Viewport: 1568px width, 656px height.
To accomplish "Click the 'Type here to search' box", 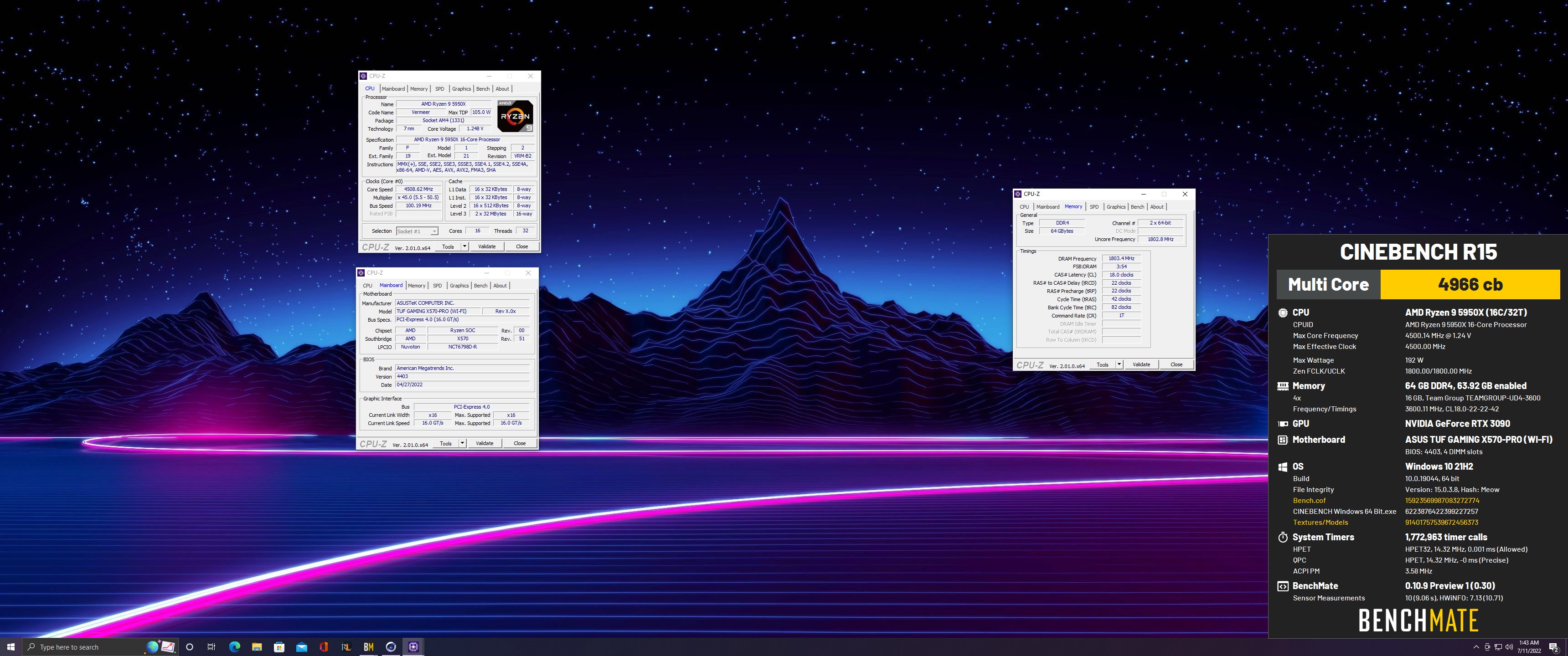I will [x=100, y=647].
